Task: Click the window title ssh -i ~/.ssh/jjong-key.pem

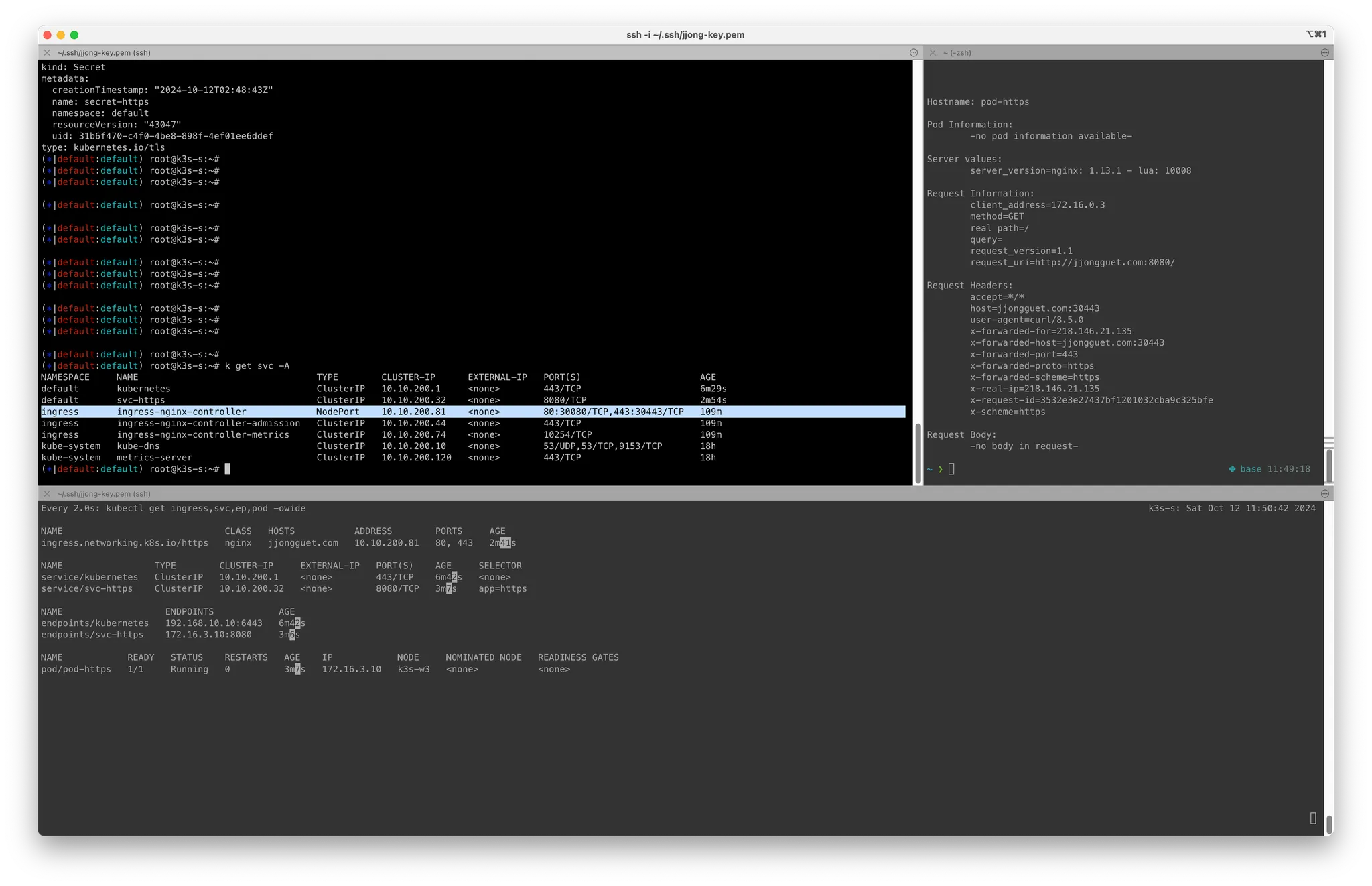Action: pyautogui.click(x=685, y=34)
